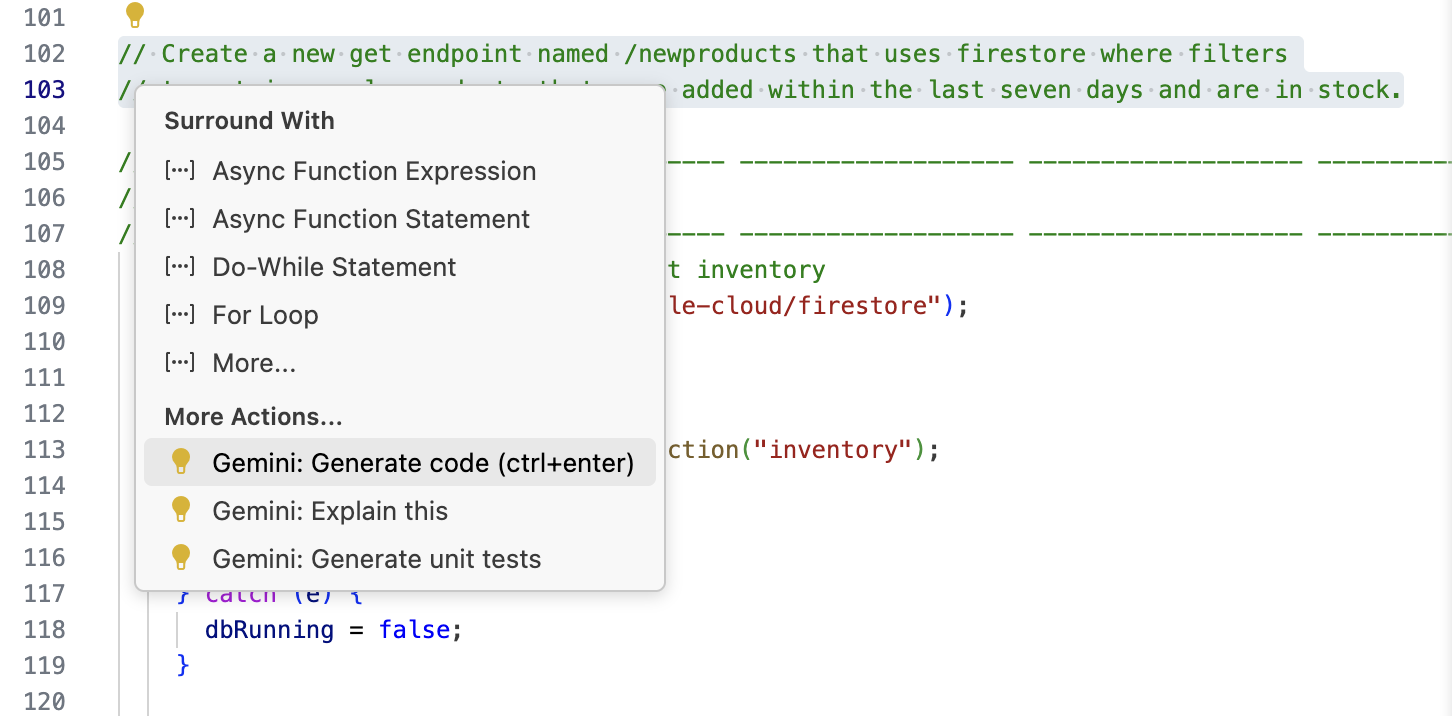
Task: Select Async Function Expression snippet
Action: pyautogui.click(x=400, y=171)
